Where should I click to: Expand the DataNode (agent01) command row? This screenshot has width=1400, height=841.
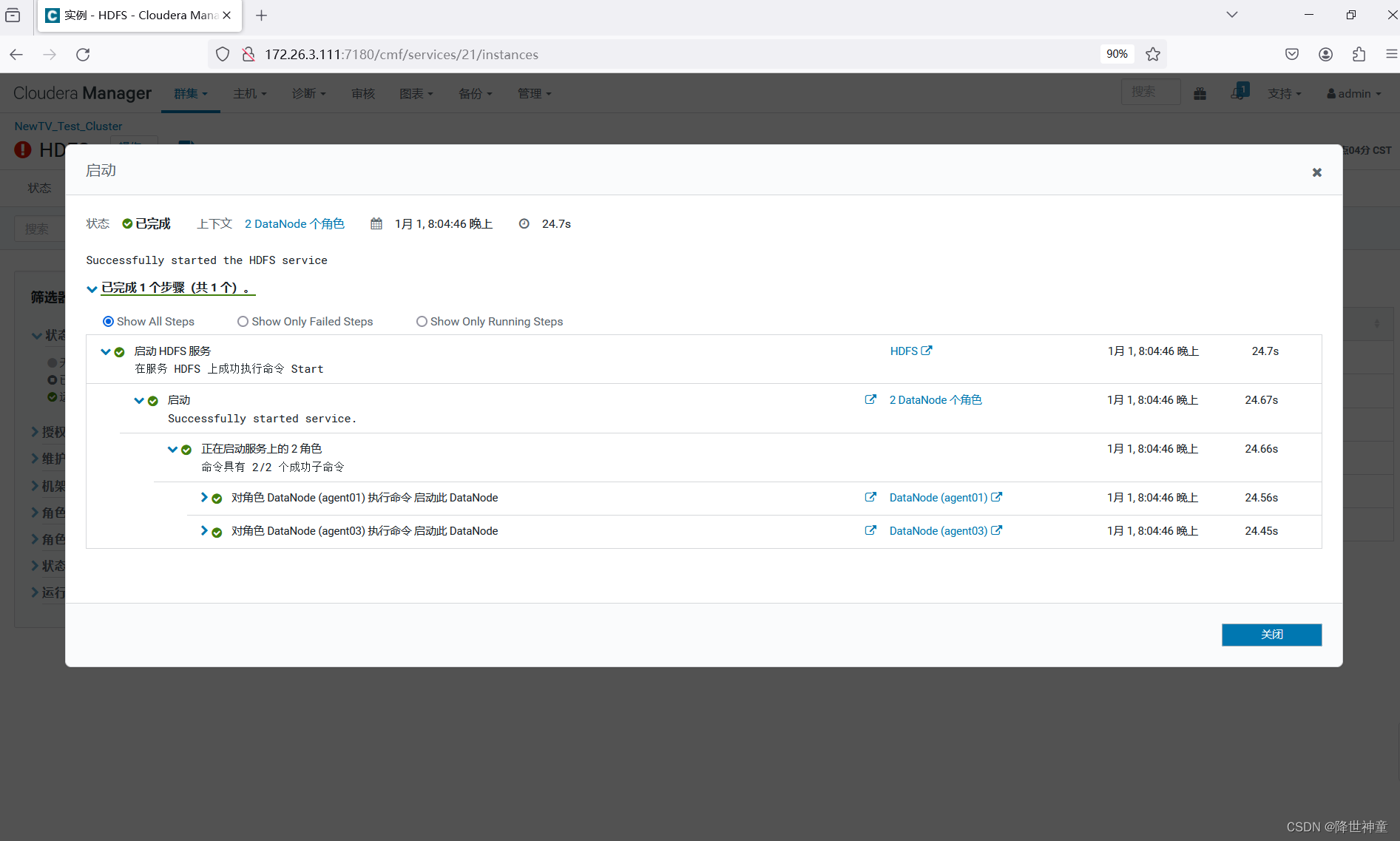pyautogui.click(x=204, y=498)
